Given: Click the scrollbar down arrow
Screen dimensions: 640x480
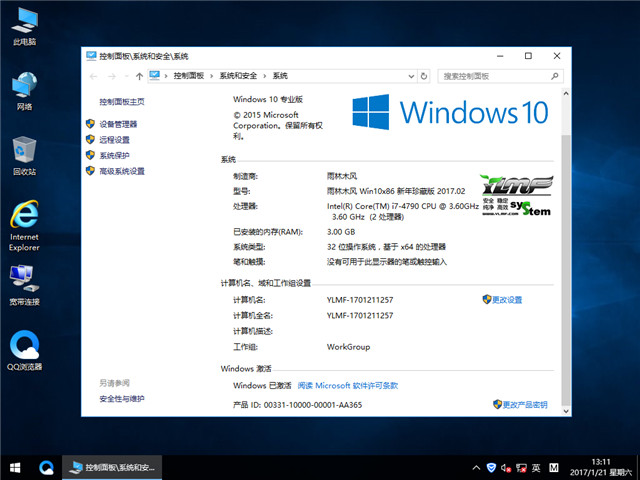Looking at the screenshot, I should click(x=566, y=411).
